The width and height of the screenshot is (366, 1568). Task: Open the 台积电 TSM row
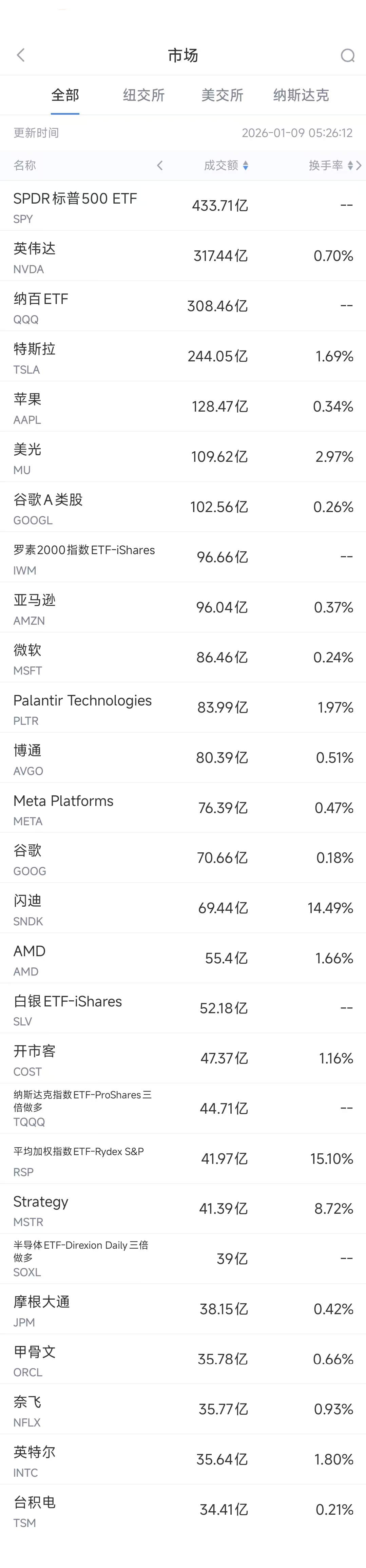(183, 1510)
